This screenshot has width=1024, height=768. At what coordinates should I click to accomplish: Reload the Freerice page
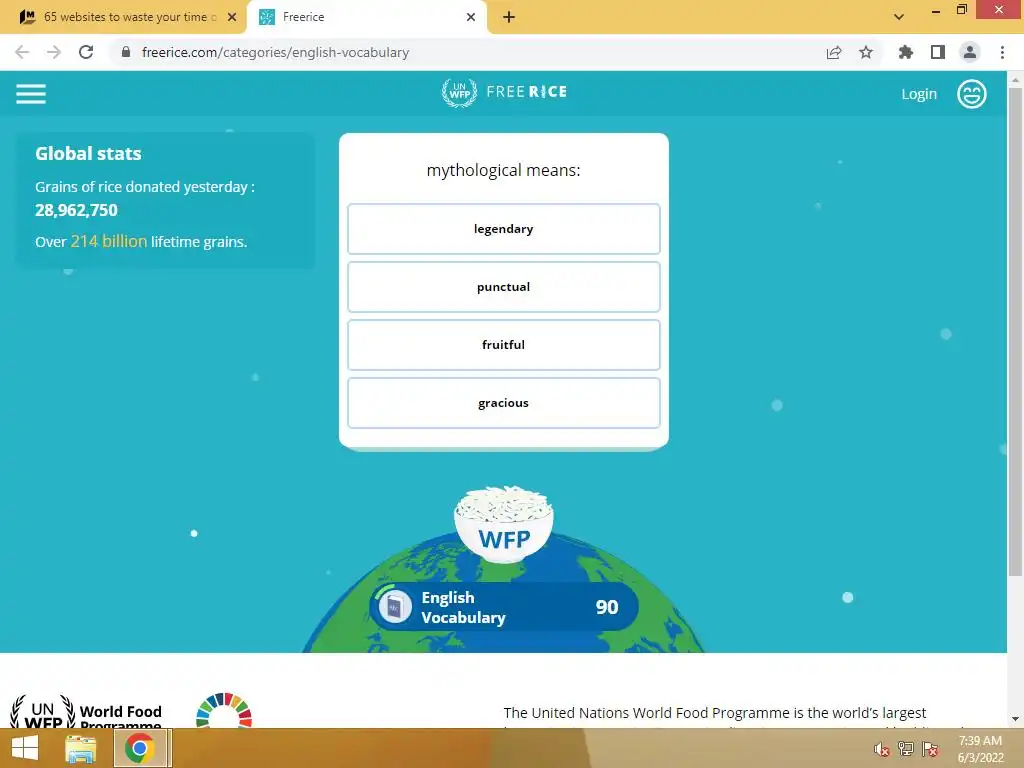[86, 52]
